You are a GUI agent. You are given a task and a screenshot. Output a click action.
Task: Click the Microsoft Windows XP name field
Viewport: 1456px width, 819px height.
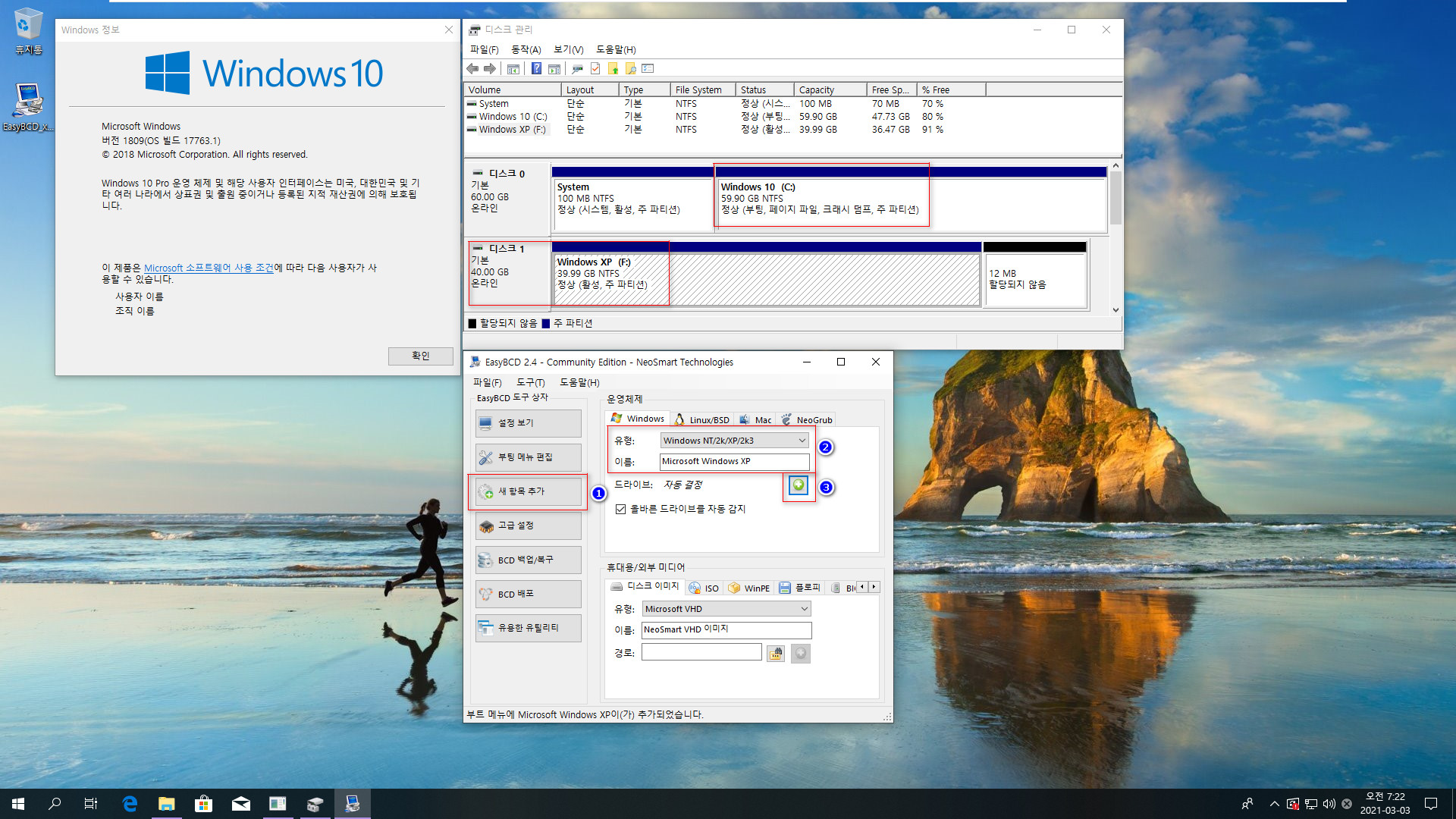(x=734, y=461)
